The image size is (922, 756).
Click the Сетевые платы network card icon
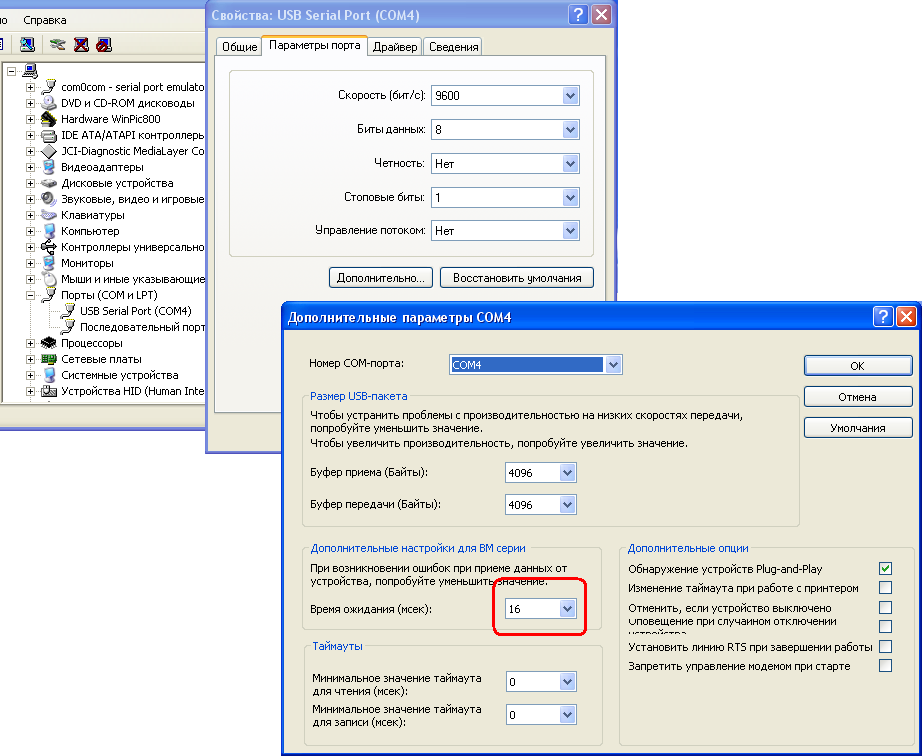pos(49,359)
